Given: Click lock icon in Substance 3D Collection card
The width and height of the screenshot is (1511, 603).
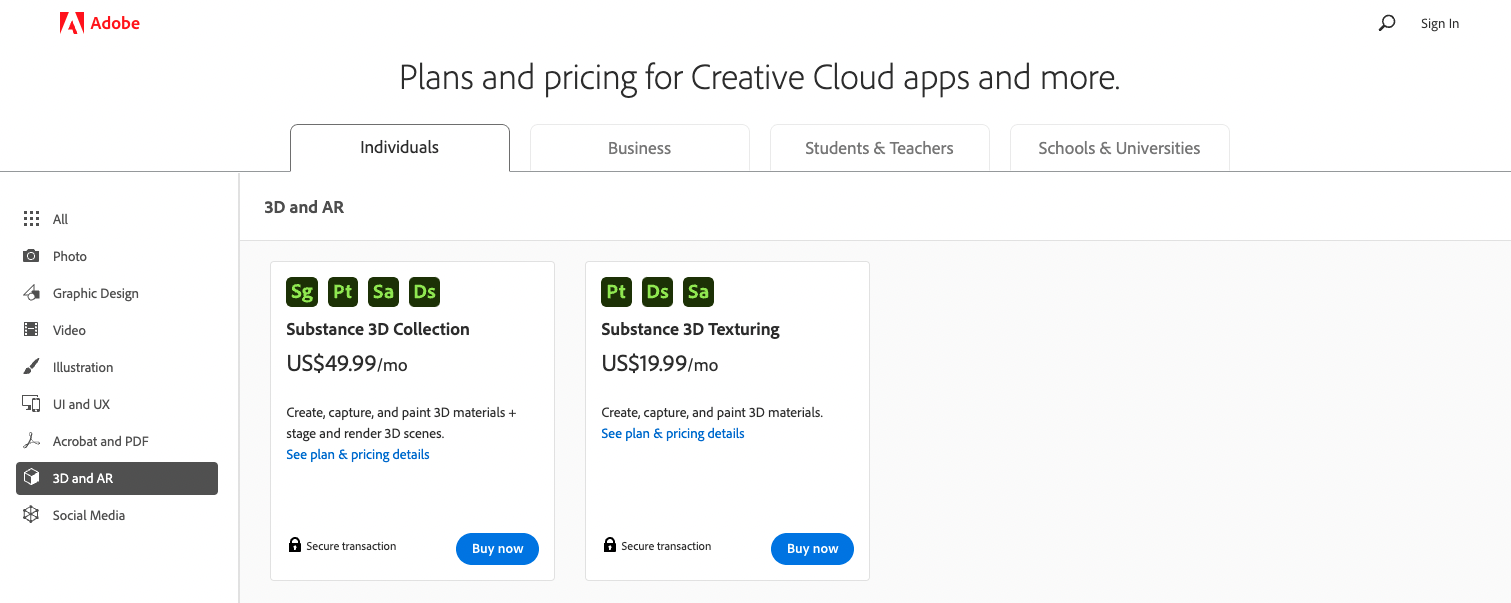Looking at the screenshot, I should (295, 545).
